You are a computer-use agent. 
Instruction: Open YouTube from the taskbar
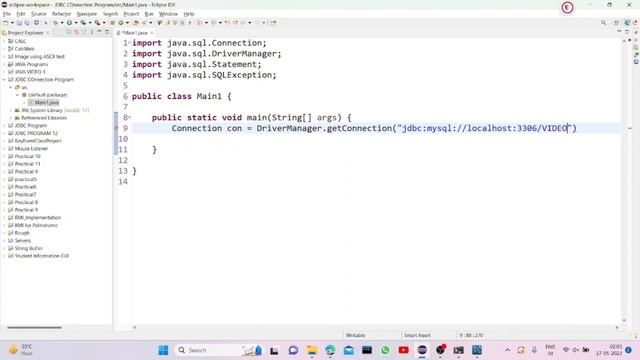404,350
